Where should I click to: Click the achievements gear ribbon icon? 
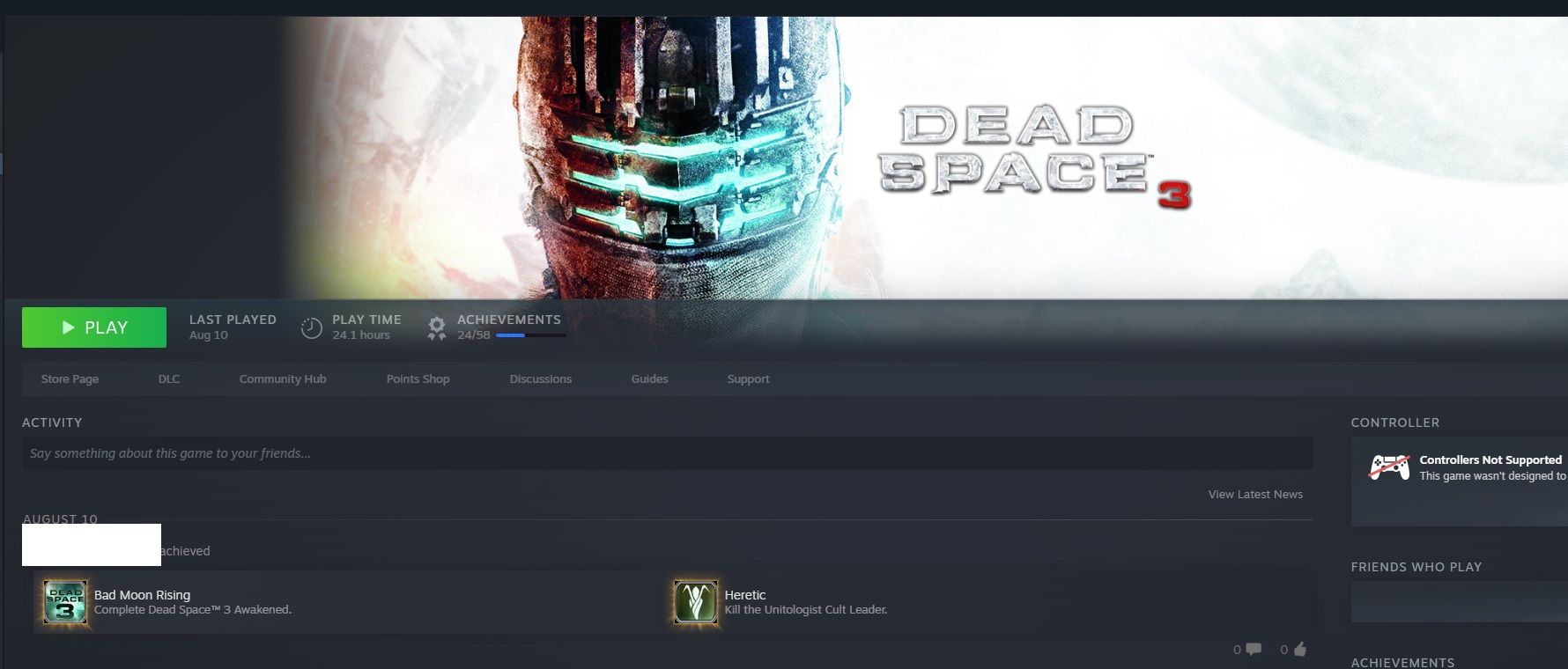[x=436, y=328]
